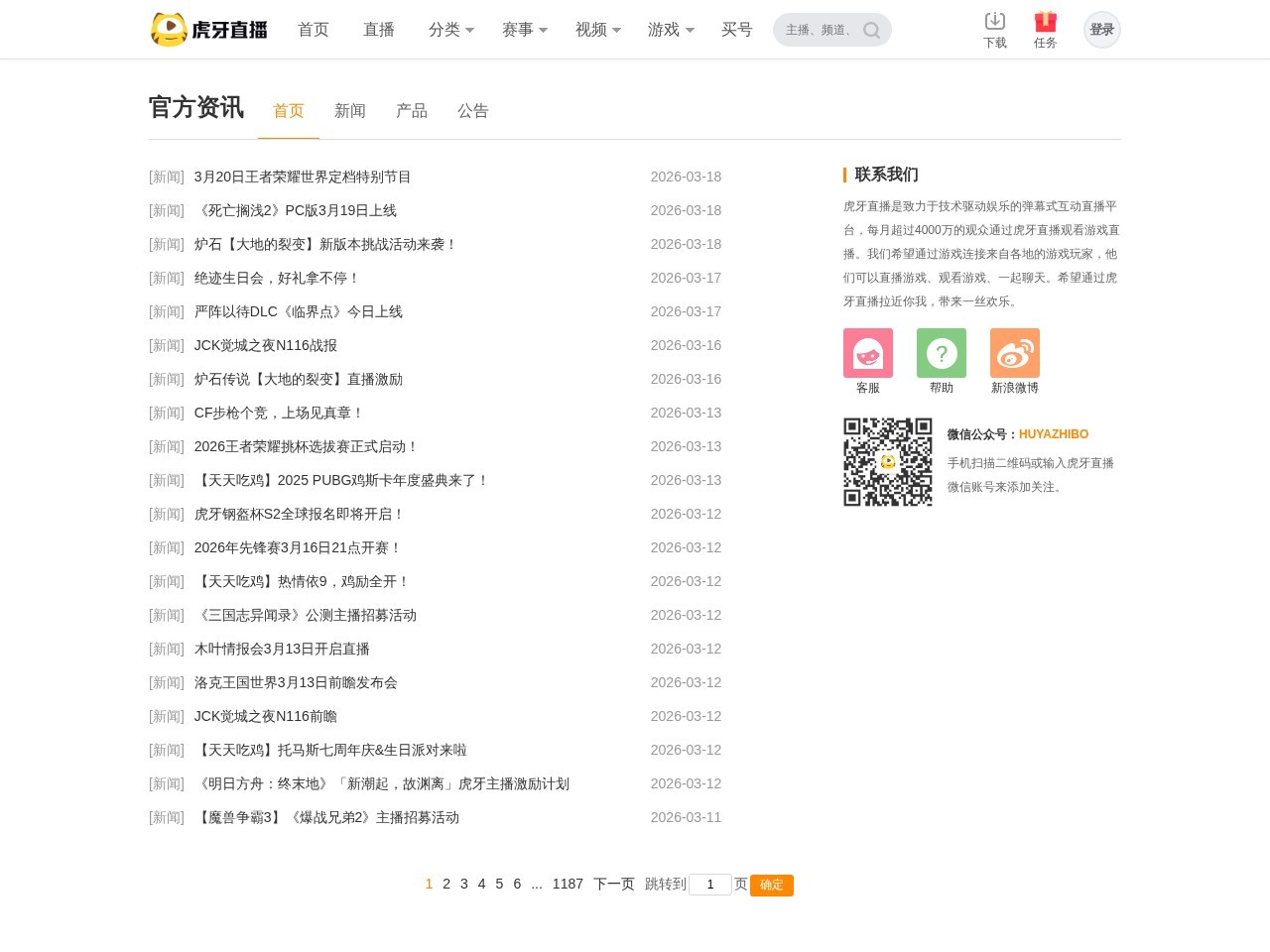Open the 3月20日王者荣耀世界定档特别节目 news article
1270x952 pixels.
(303, 177)
